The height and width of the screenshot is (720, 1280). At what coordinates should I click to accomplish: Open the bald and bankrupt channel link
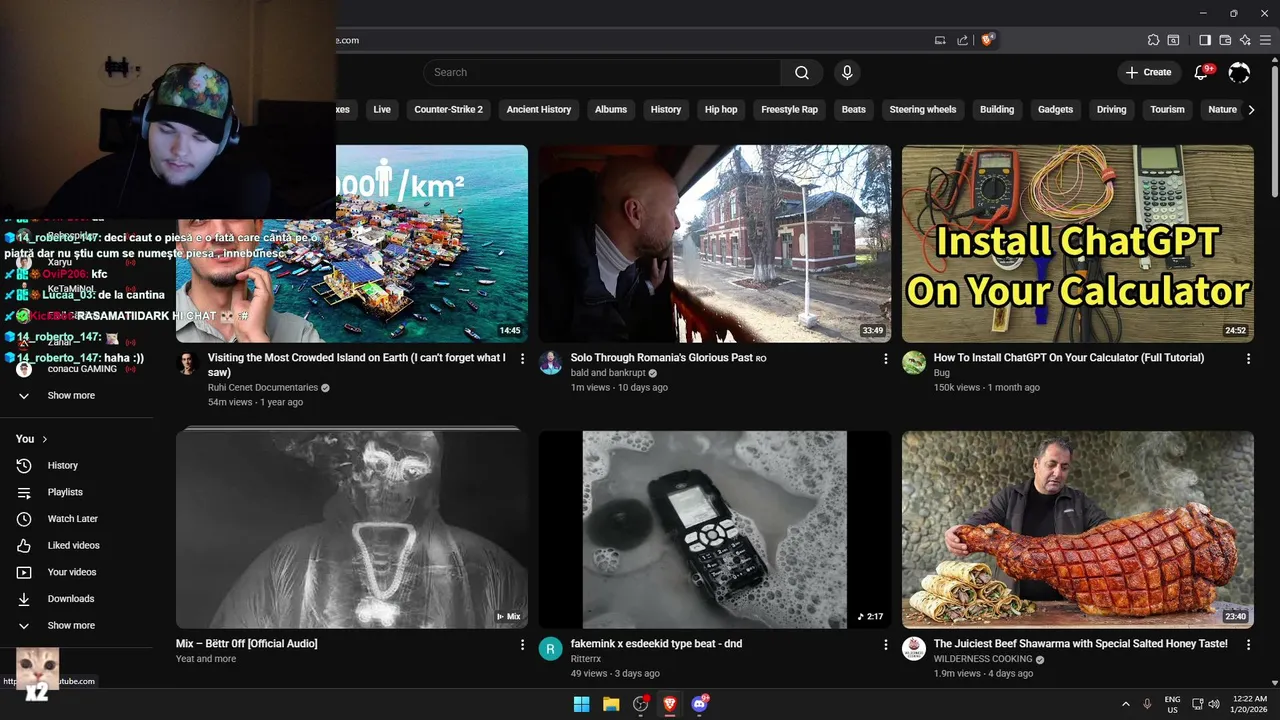608,373
